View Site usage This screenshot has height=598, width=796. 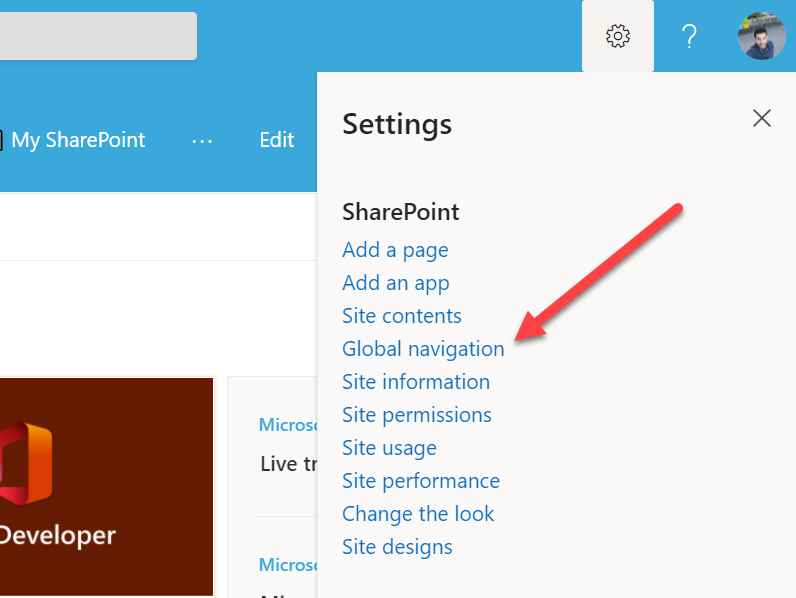coord(389,448)
